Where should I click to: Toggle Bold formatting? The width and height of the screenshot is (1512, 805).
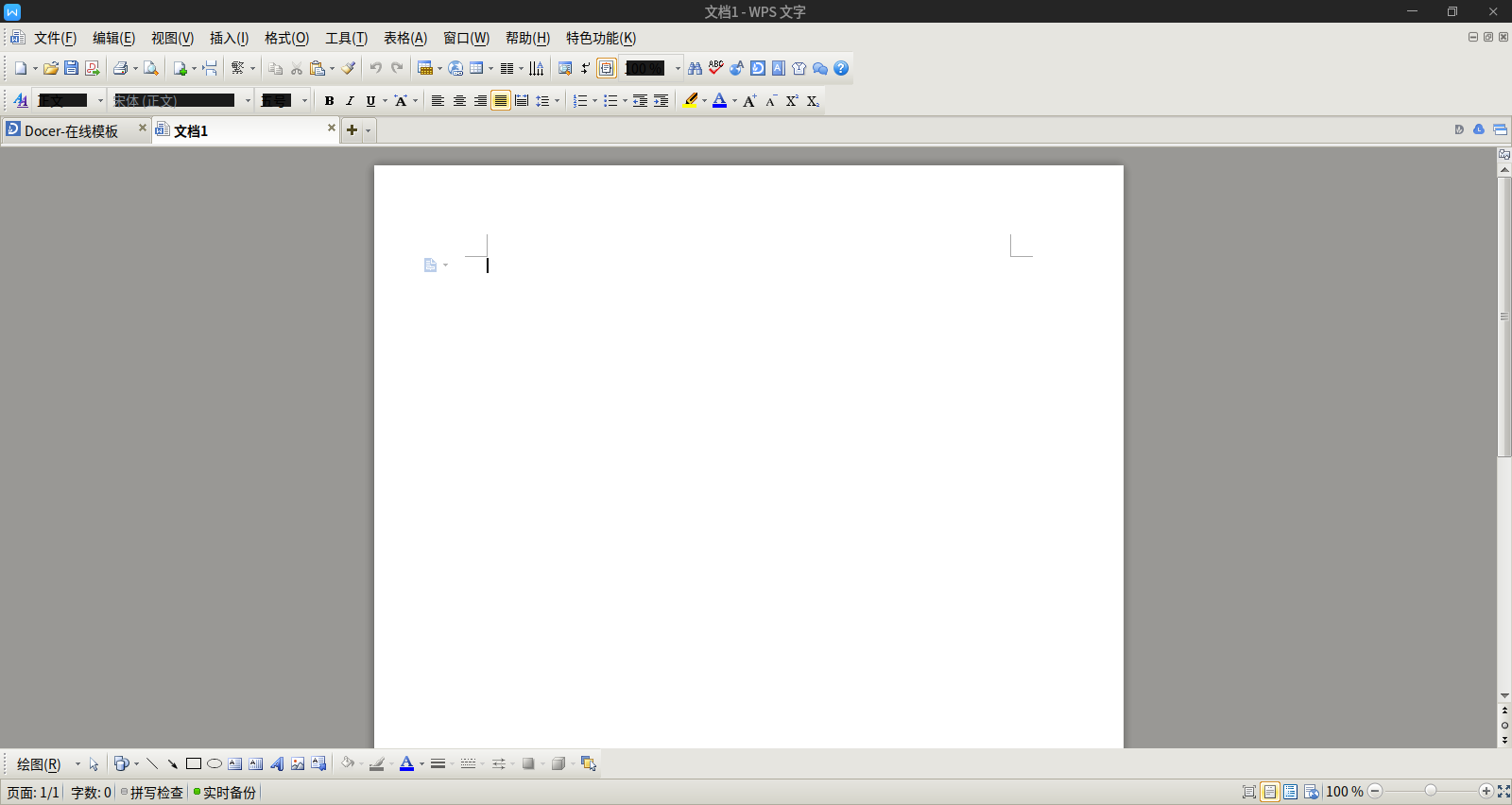329,101
